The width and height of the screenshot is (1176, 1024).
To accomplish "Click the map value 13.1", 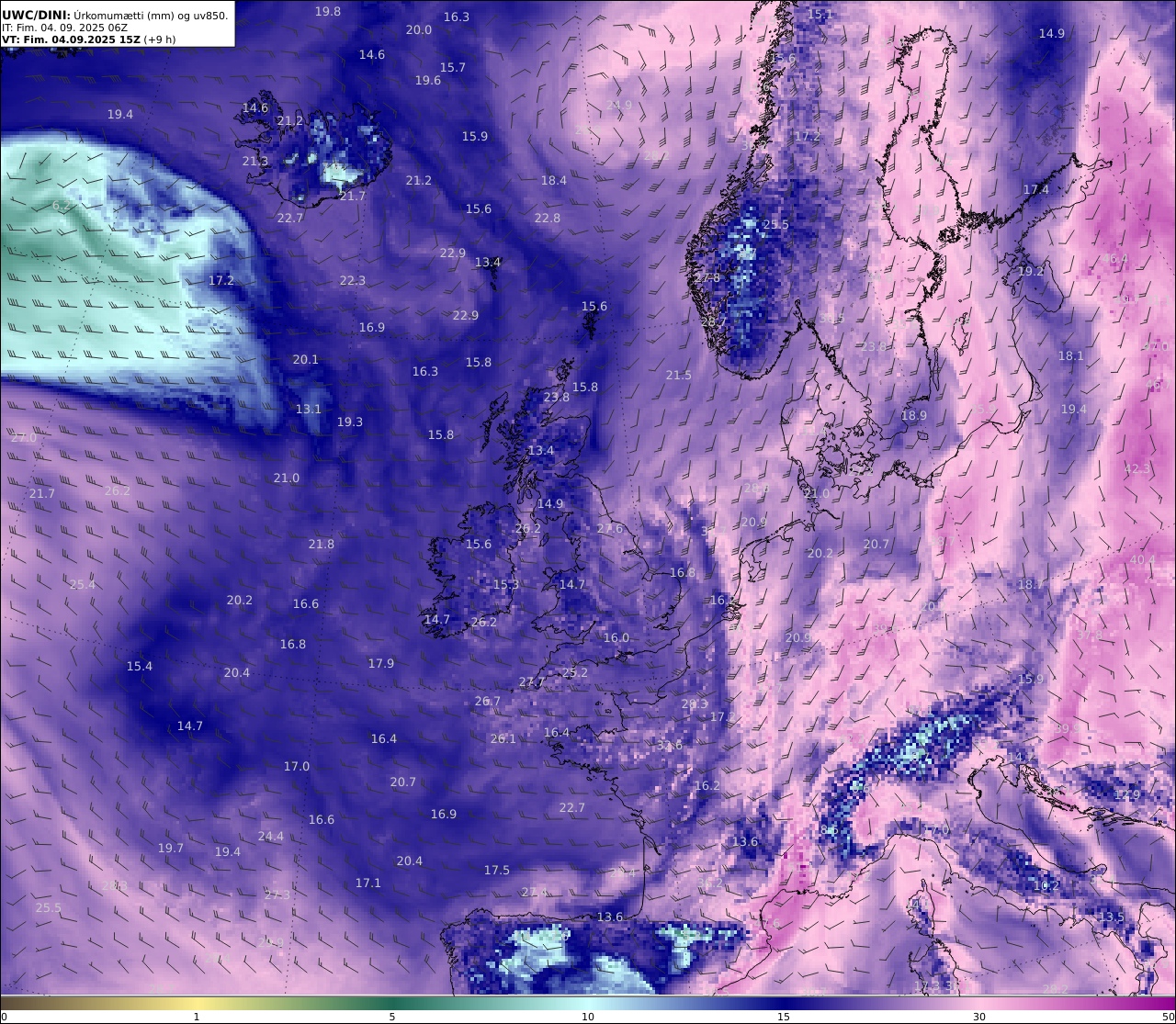I will pyautogui.click(x=309, y=409).
